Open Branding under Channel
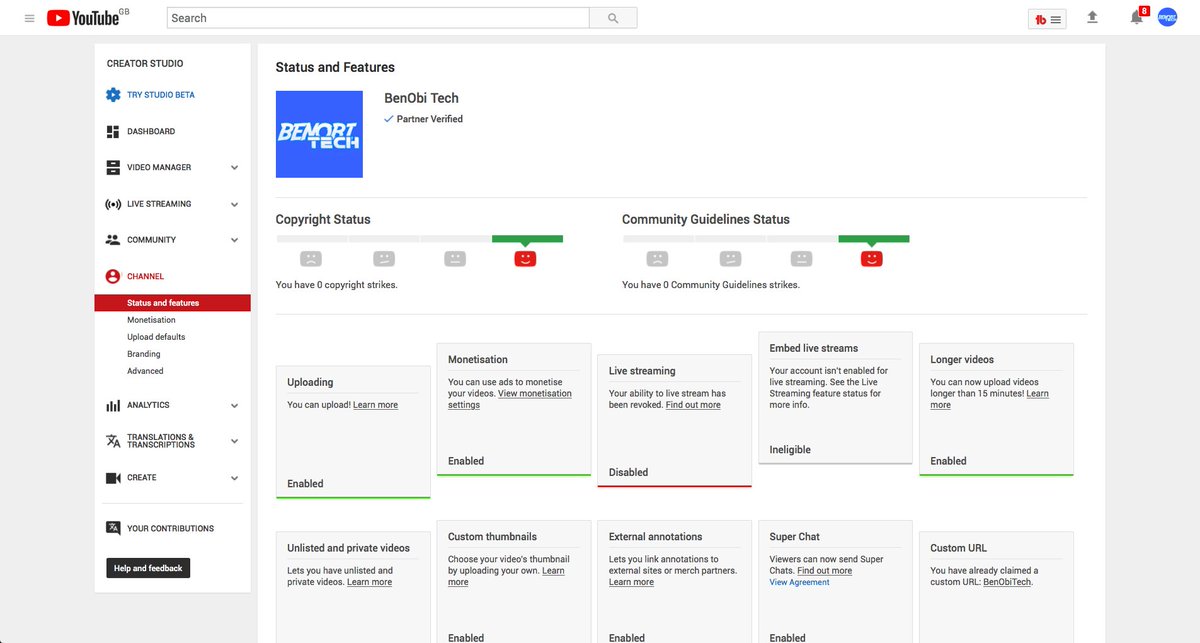The image size is (1200, 643). point(144,354)
